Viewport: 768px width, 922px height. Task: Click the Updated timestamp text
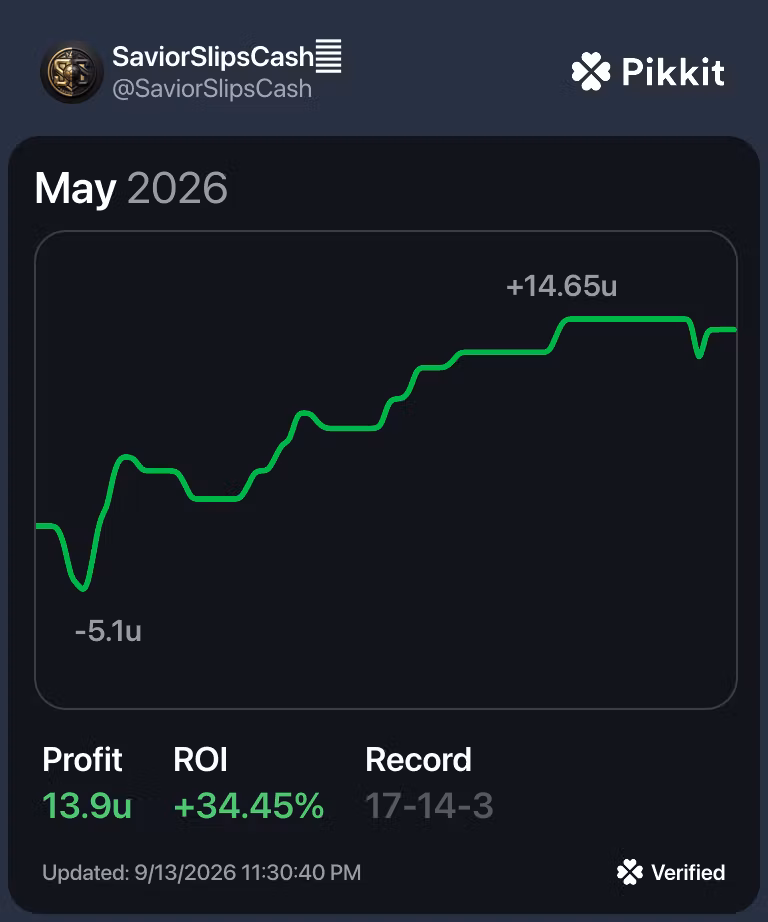[202, 873]
